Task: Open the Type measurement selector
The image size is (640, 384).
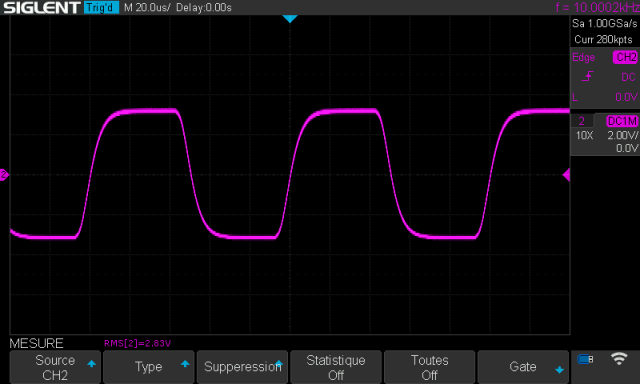Action: (149, 367)
